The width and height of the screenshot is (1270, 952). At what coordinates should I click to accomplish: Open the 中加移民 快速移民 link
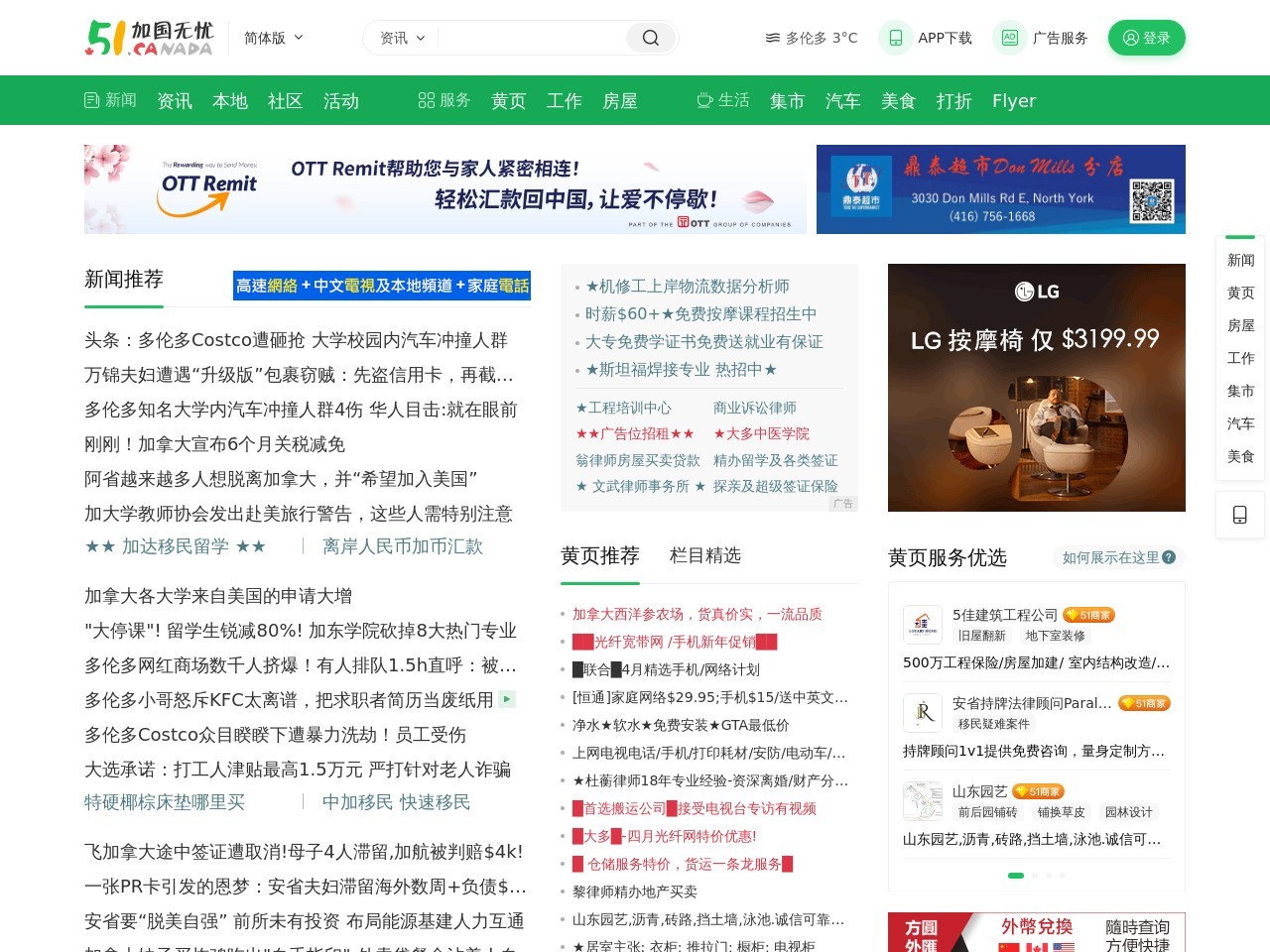(x=396, y=802)
